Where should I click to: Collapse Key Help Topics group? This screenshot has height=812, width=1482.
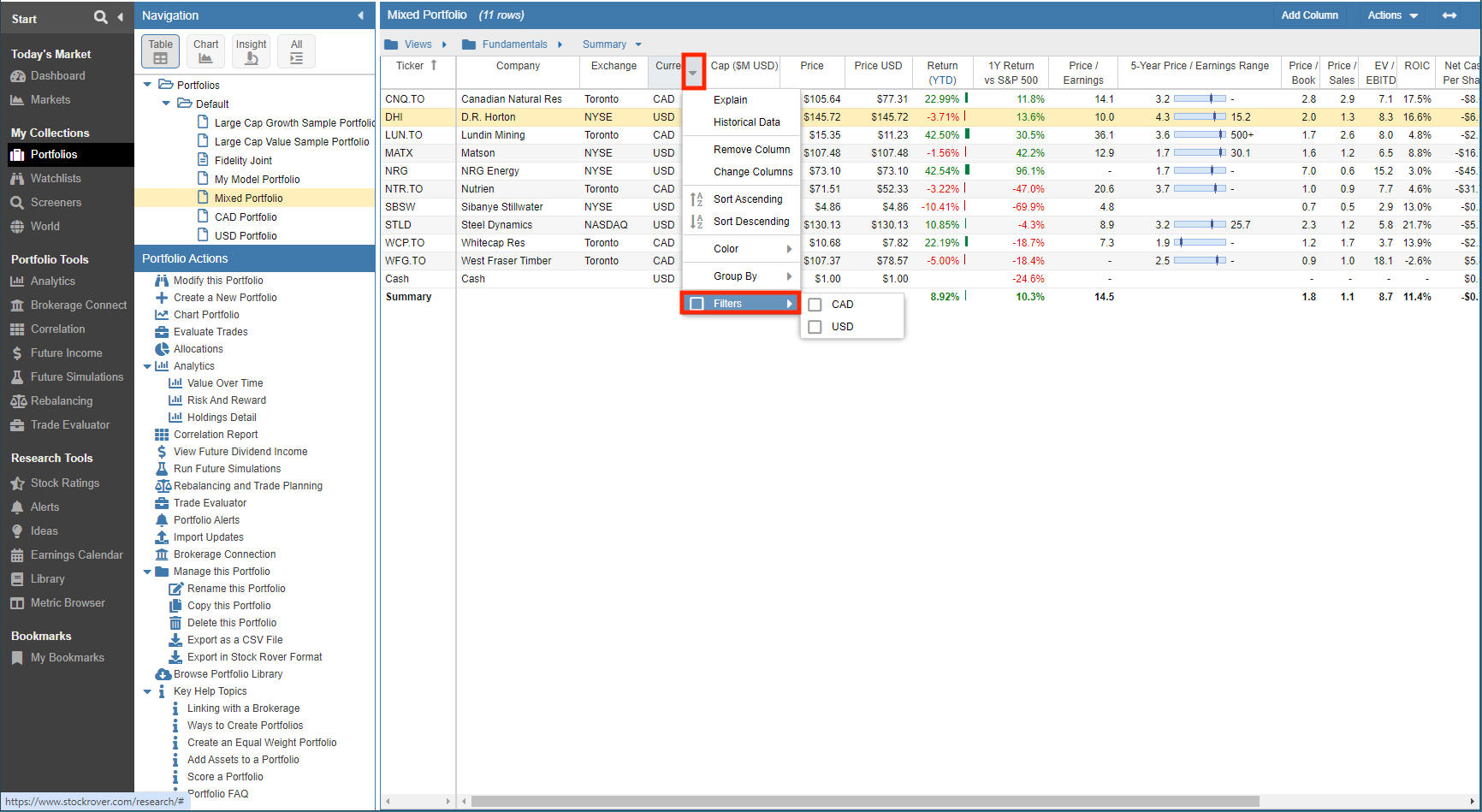coord(147,691)
